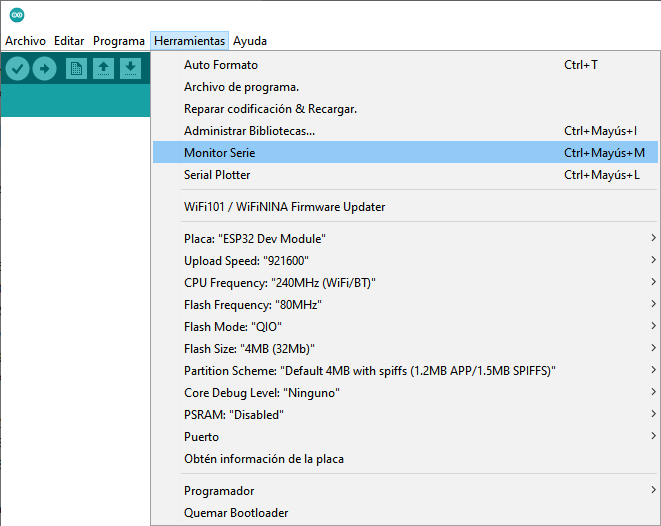Choose Quemar Bootloader
This screenshot has height=526, width=661.
coord(405,513)
